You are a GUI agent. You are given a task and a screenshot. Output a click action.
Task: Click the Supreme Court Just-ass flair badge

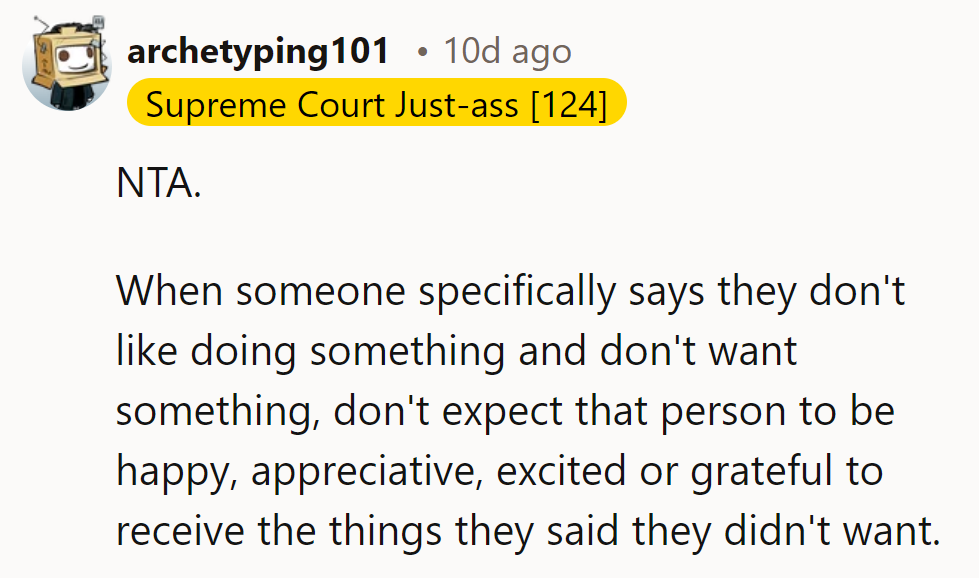(x=376, y=104)
